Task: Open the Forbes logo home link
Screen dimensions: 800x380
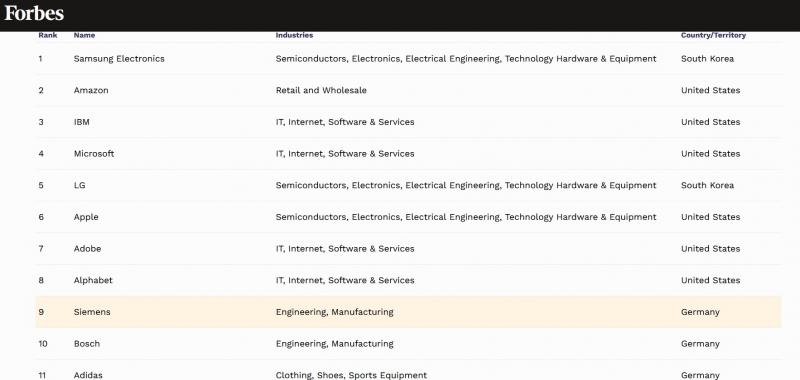Action: [x=34, y=13]
